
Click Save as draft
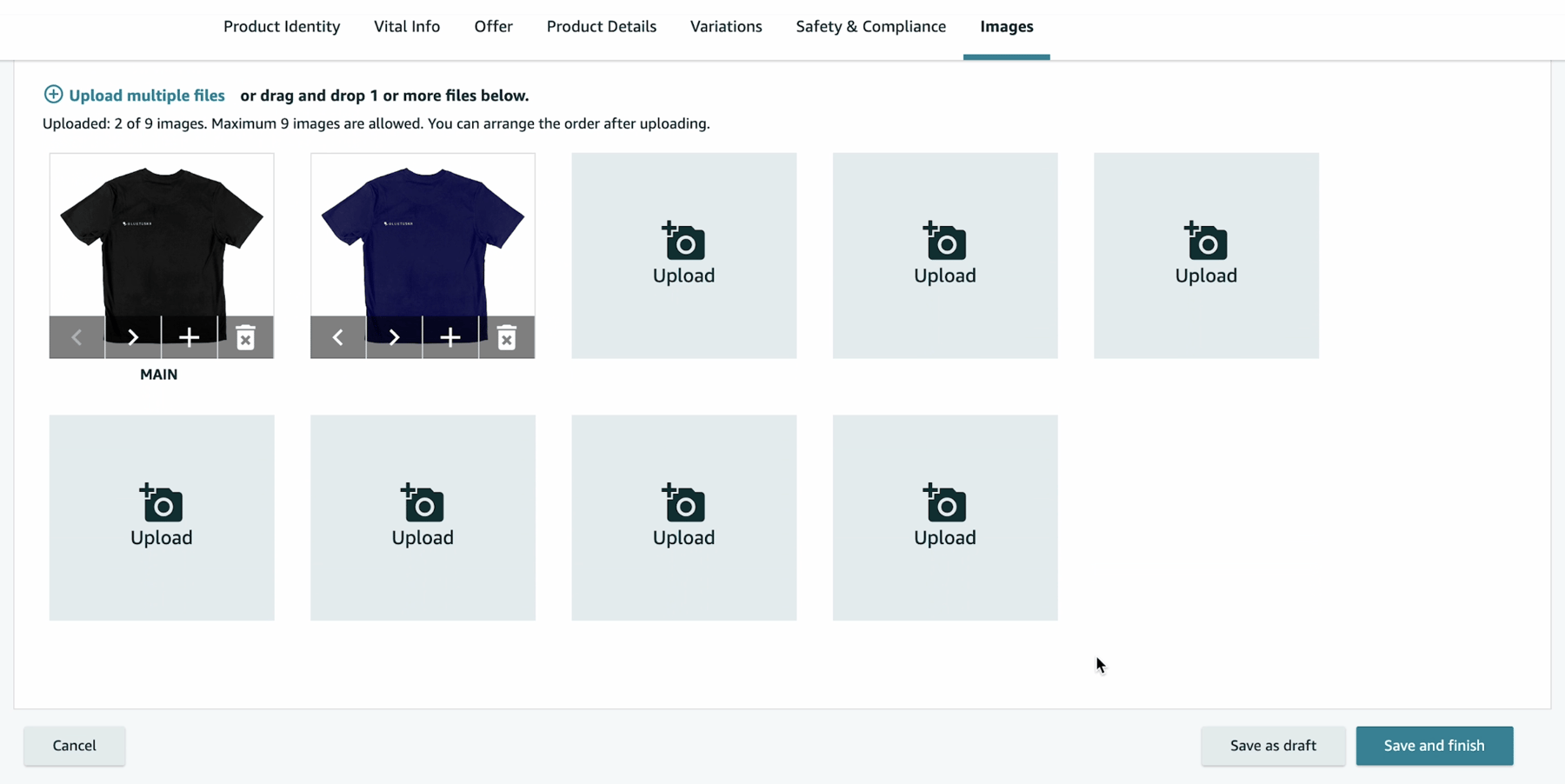(x=1272, y=745)
